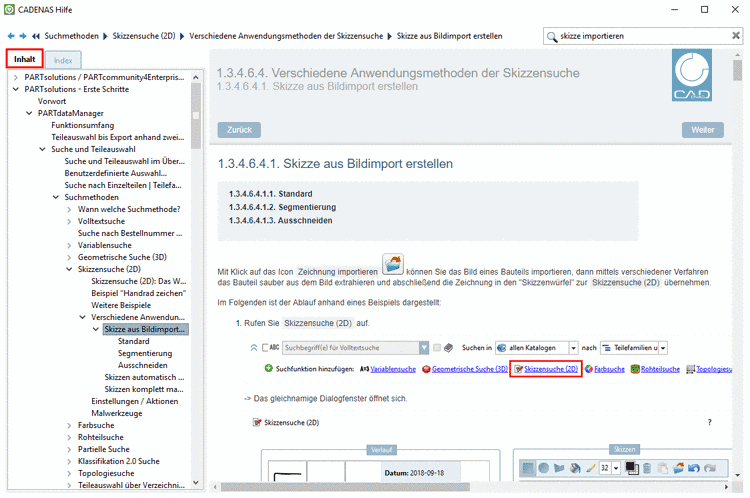
Task: Open link 1.3.4.6.4.1.3. Ausschneiden
Action: pyautogui.click(x=280, y=221)
